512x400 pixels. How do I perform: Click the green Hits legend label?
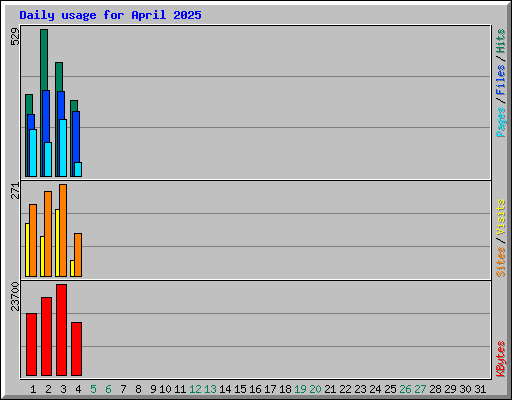[x=500, y=41]
